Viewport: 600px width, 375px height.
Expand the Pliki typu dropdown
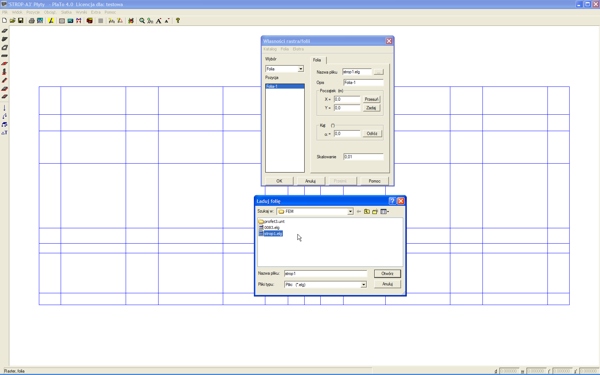click(x=364, y=285)
